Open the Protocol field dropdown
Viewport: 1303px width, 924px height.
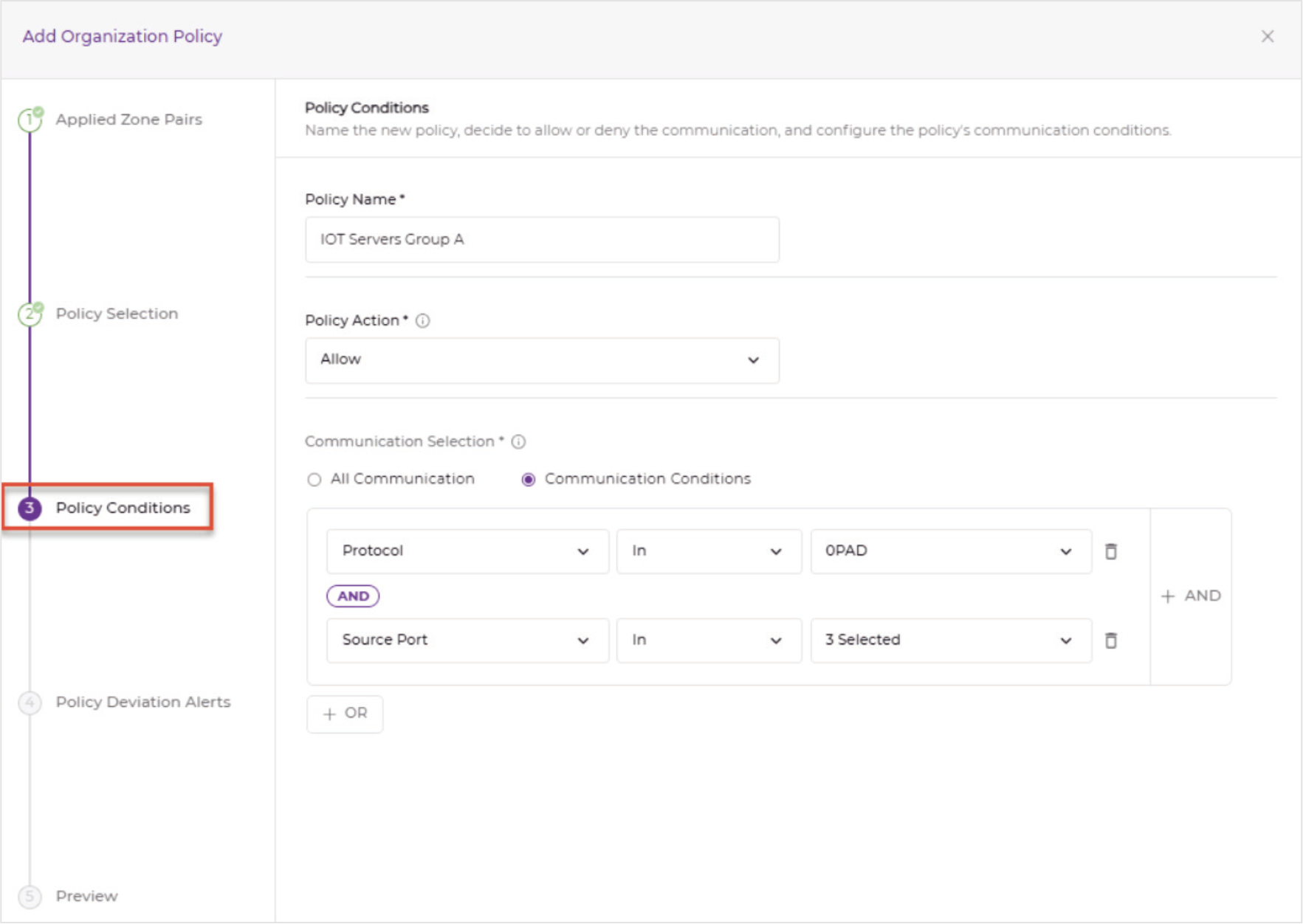467,551
